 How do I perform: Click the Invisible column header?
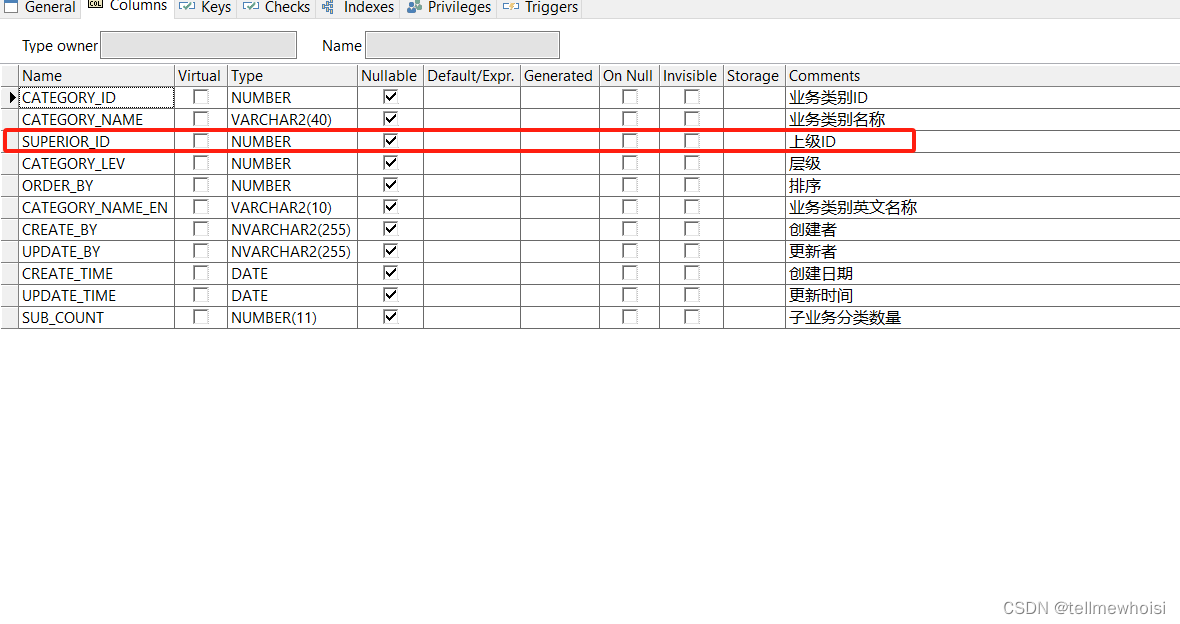tap(691, 76)
